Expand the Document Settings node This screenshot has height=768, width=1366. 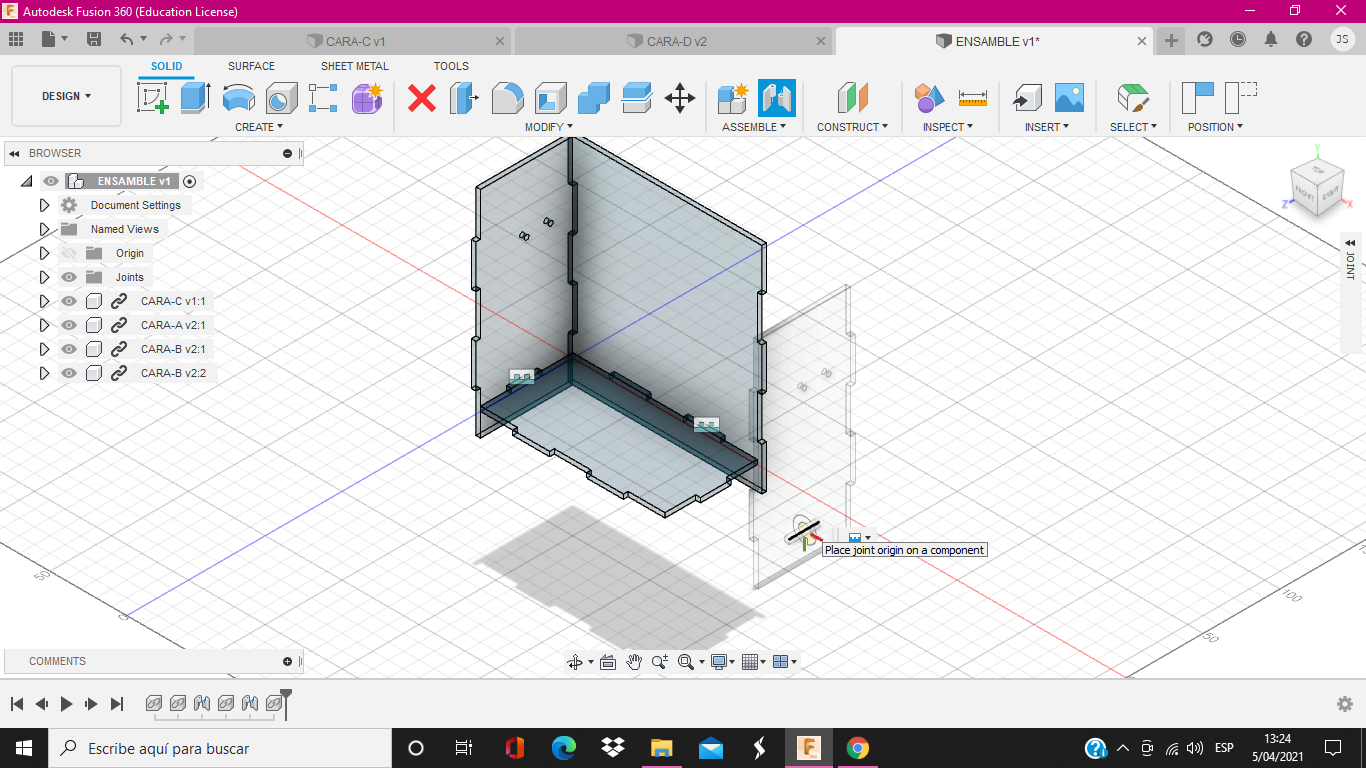44,205
